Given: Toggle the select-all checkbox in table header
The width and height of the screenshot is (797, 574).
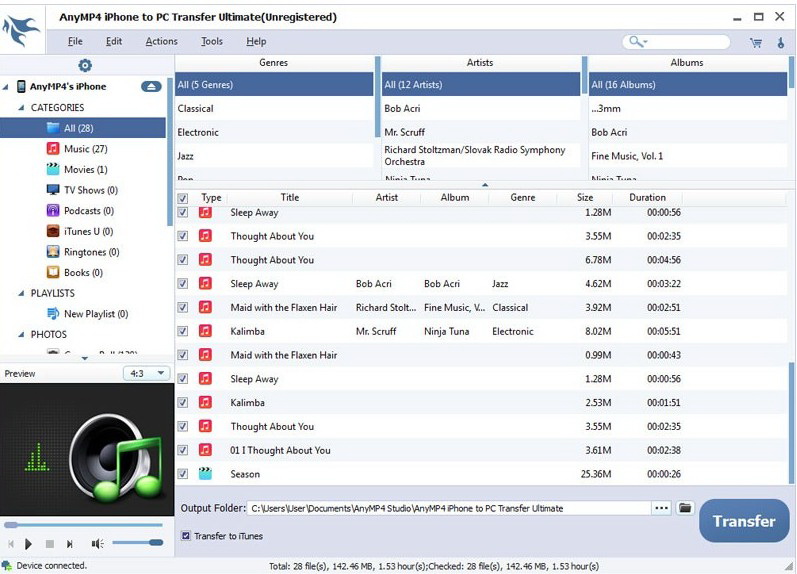Looking at the screenshot, I should pyautogui.click(x=182, y=198).
